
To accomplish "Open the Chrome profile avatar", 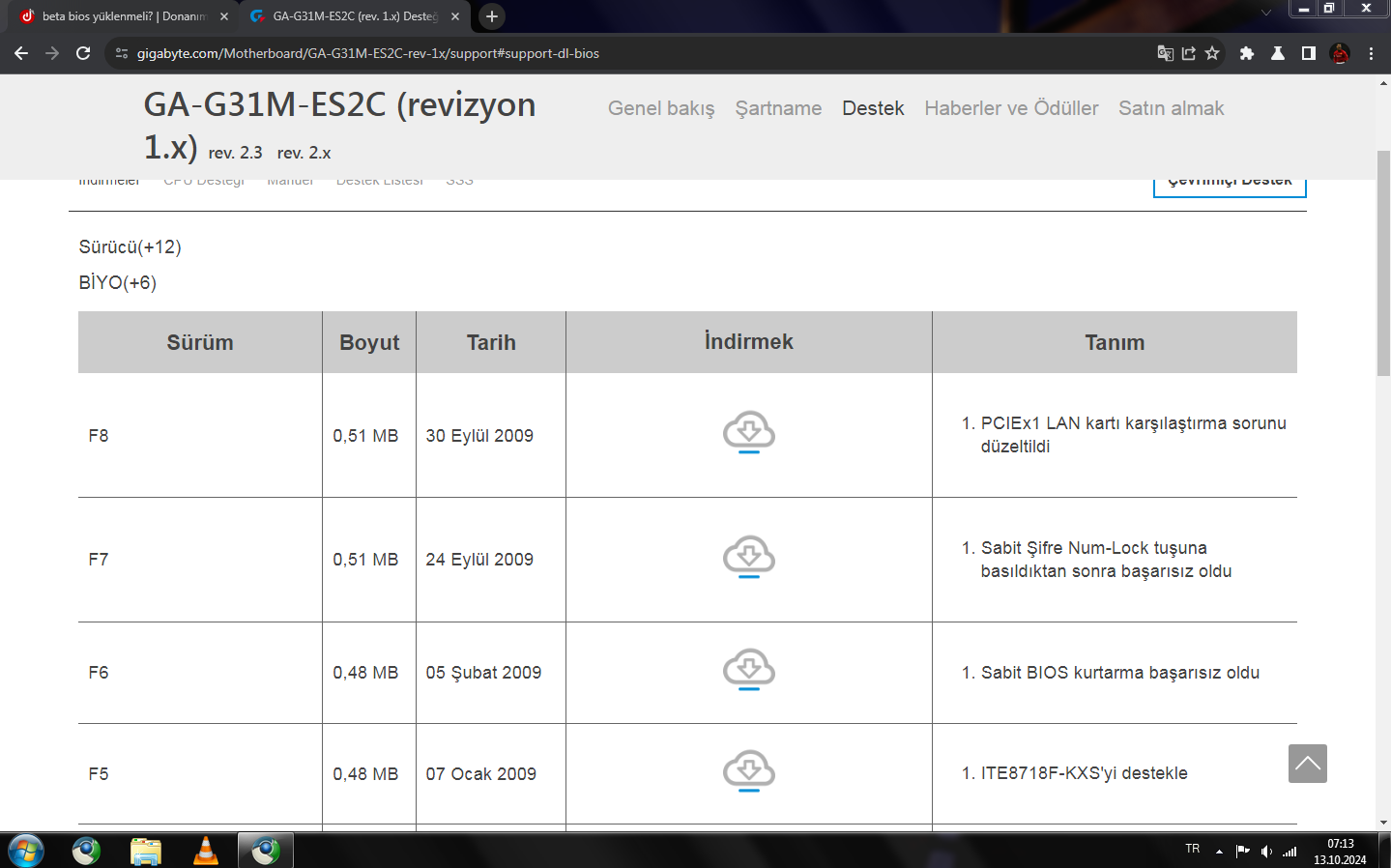I will pyautogui.click(x=1340, y=53).
